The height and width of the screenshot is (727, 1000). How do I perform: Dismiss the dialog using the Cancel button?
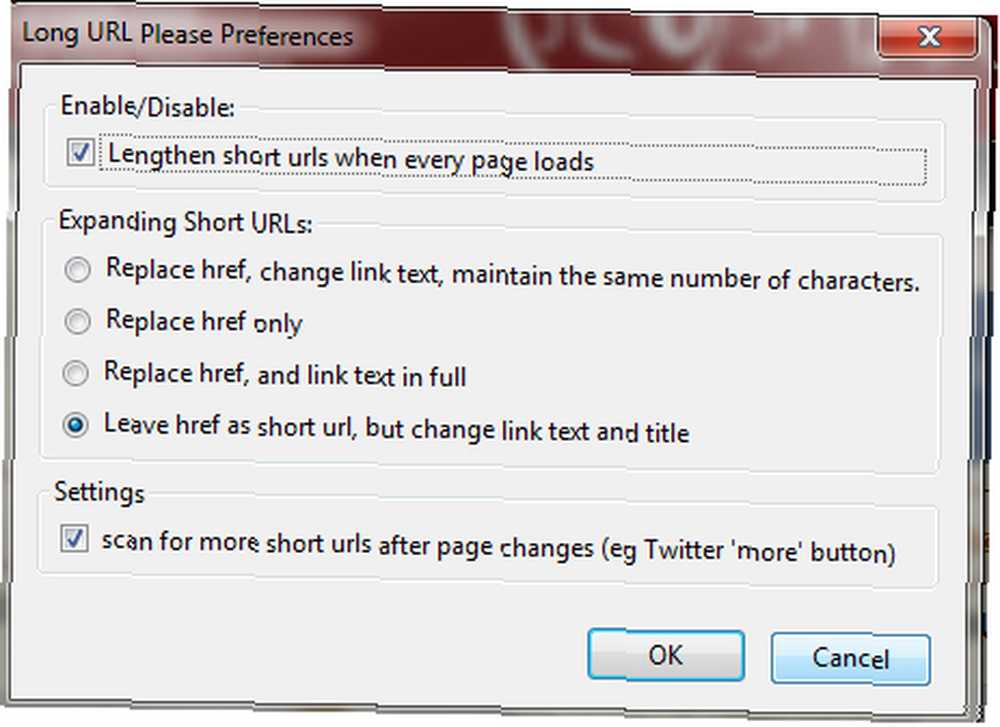(851, 658)
